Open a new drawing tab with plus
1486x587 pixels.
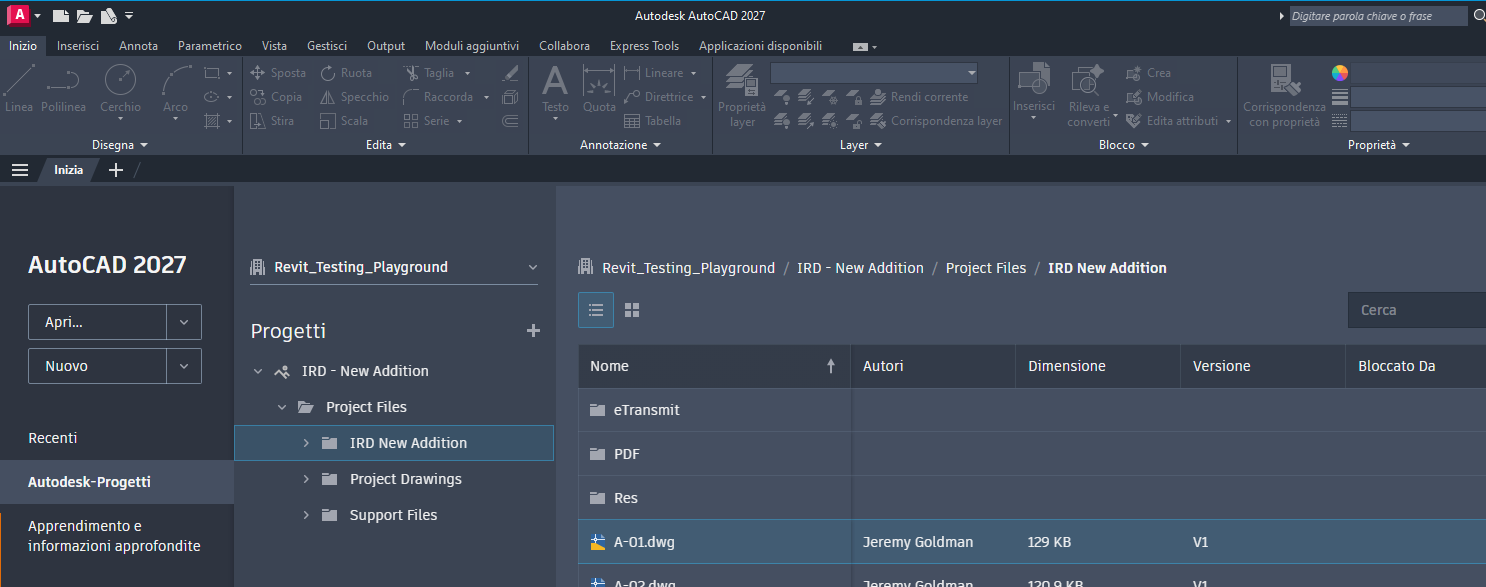tap(115, 170)
